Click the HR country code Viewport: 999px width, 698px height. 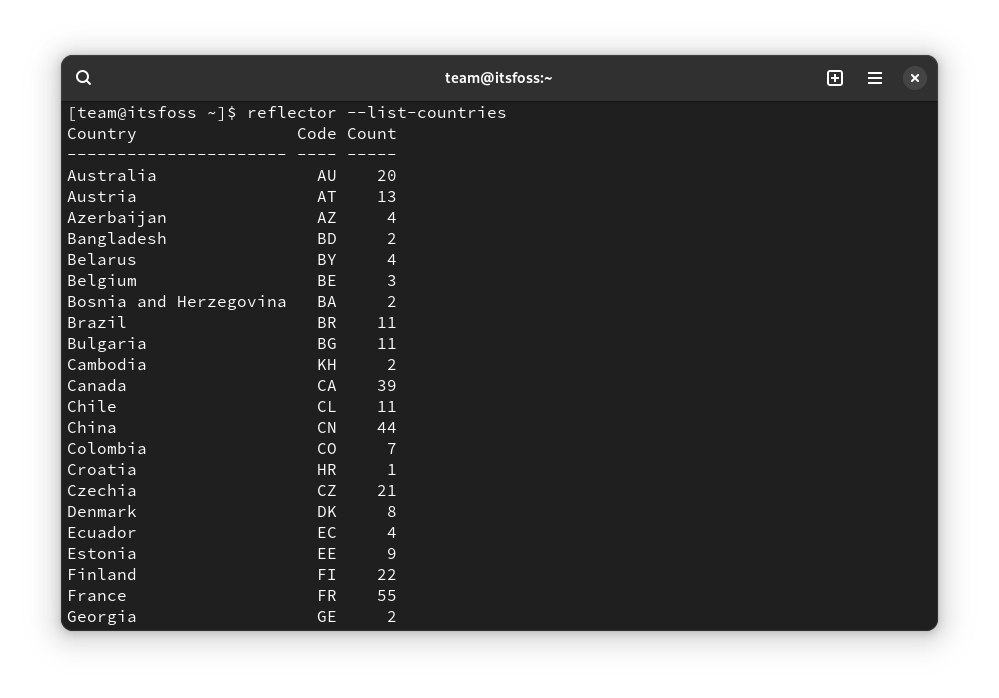[x=327, y=470]
